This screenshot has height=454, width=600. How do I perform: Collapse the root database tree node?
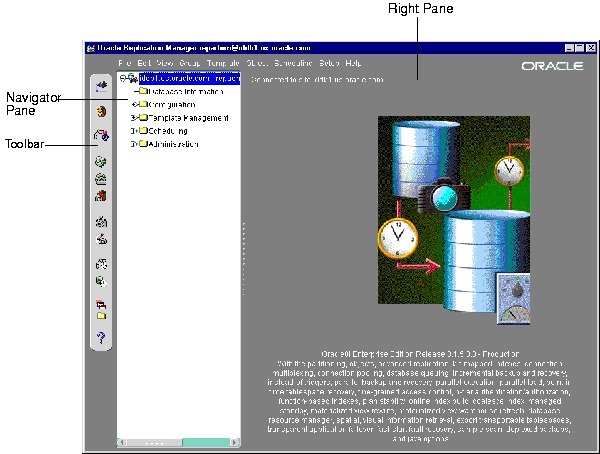pyautogui.click(x=120, y=78)
